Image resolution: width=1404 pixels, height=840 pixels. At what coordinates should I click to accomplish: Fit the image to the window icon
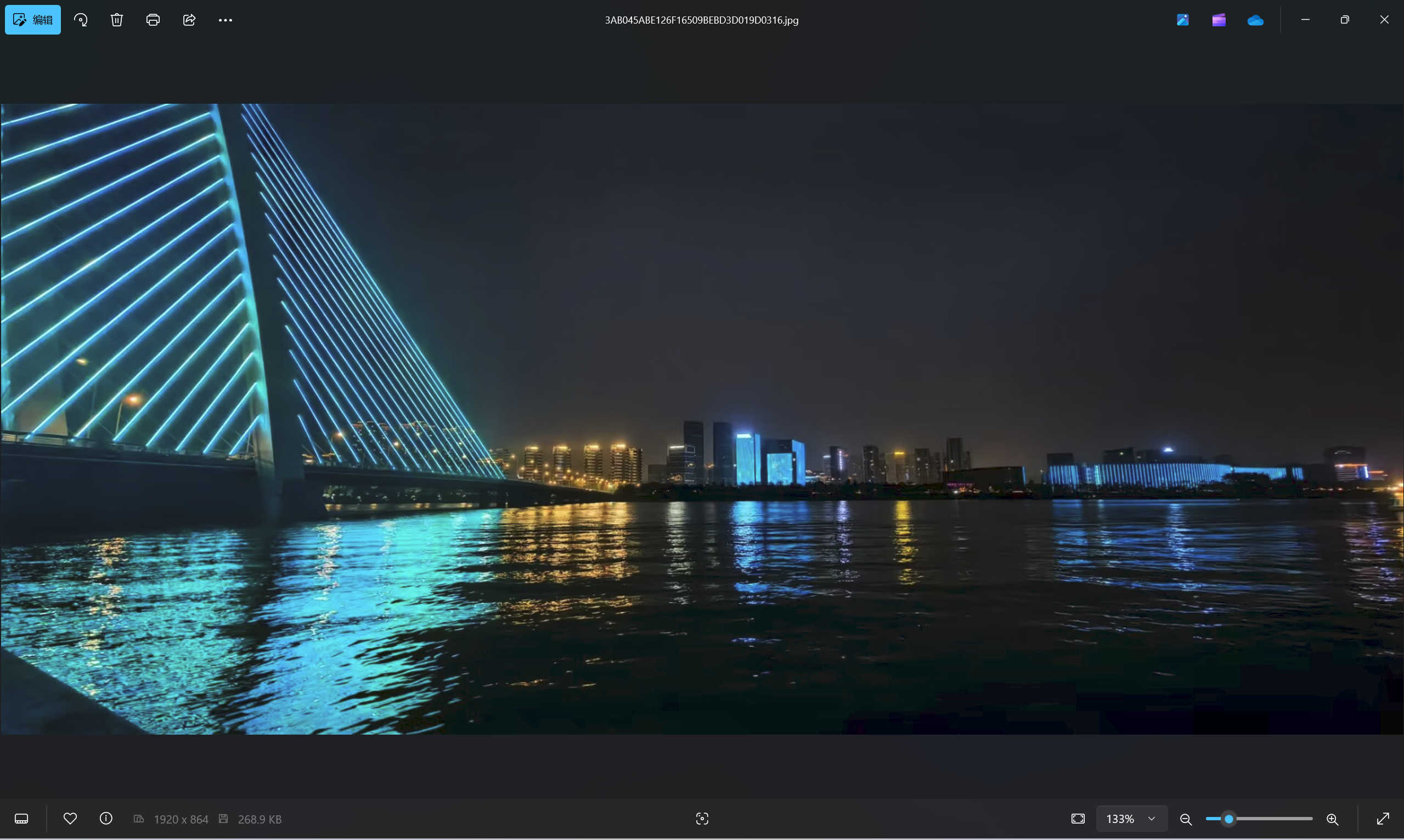pyautogui.click(x=1078, y=819)
